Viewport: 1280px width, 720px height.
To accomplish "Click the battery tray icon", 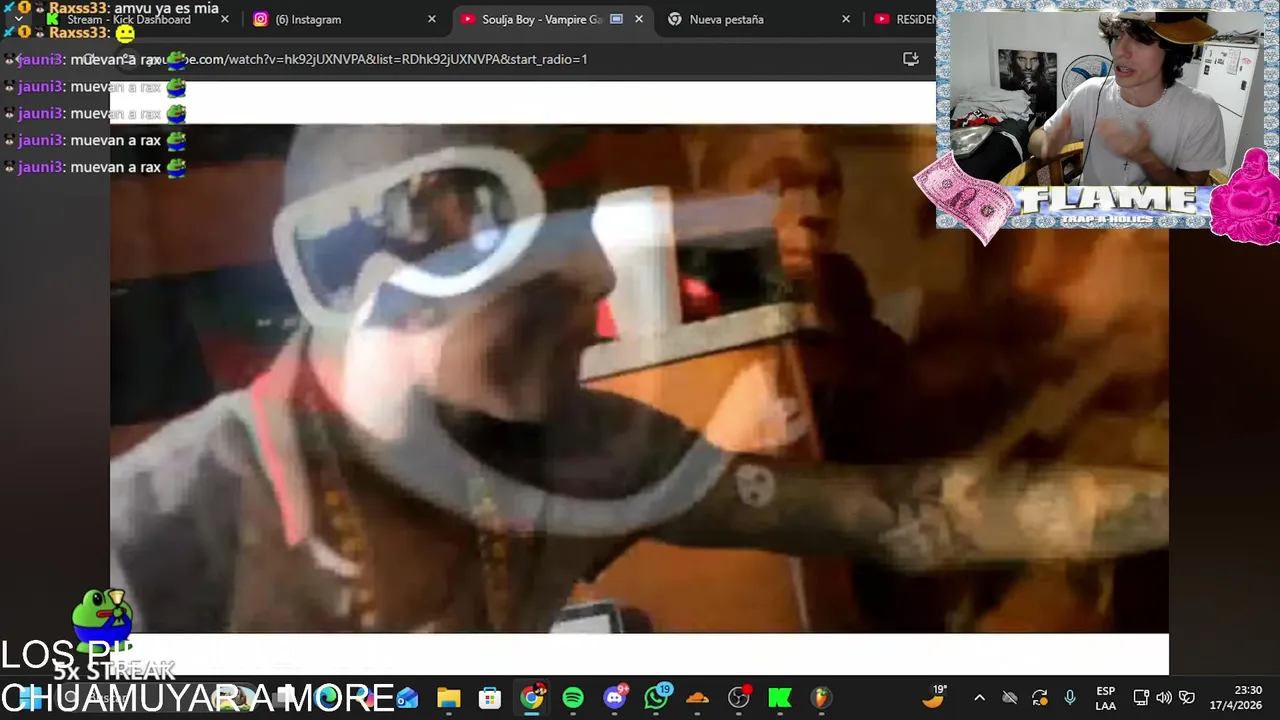I will [1187, 698].
